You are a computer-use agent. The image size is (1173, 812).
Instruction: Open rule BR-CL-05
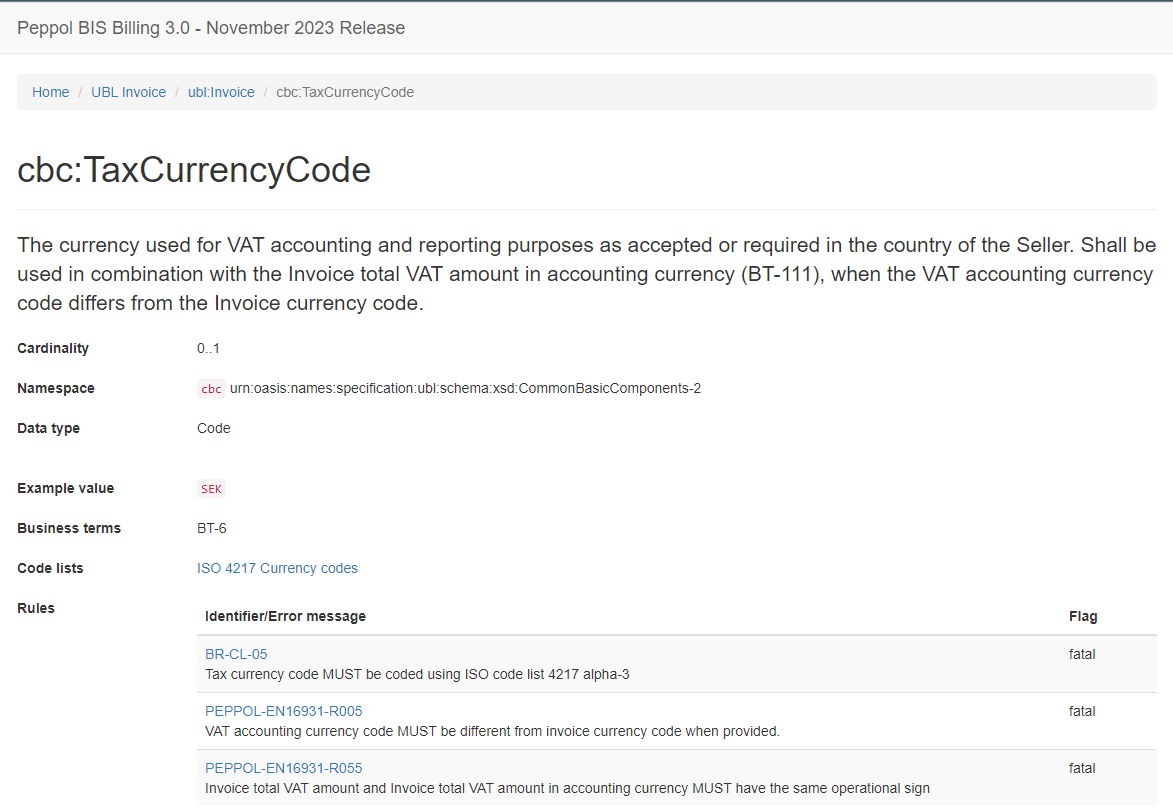pos(236,654)
